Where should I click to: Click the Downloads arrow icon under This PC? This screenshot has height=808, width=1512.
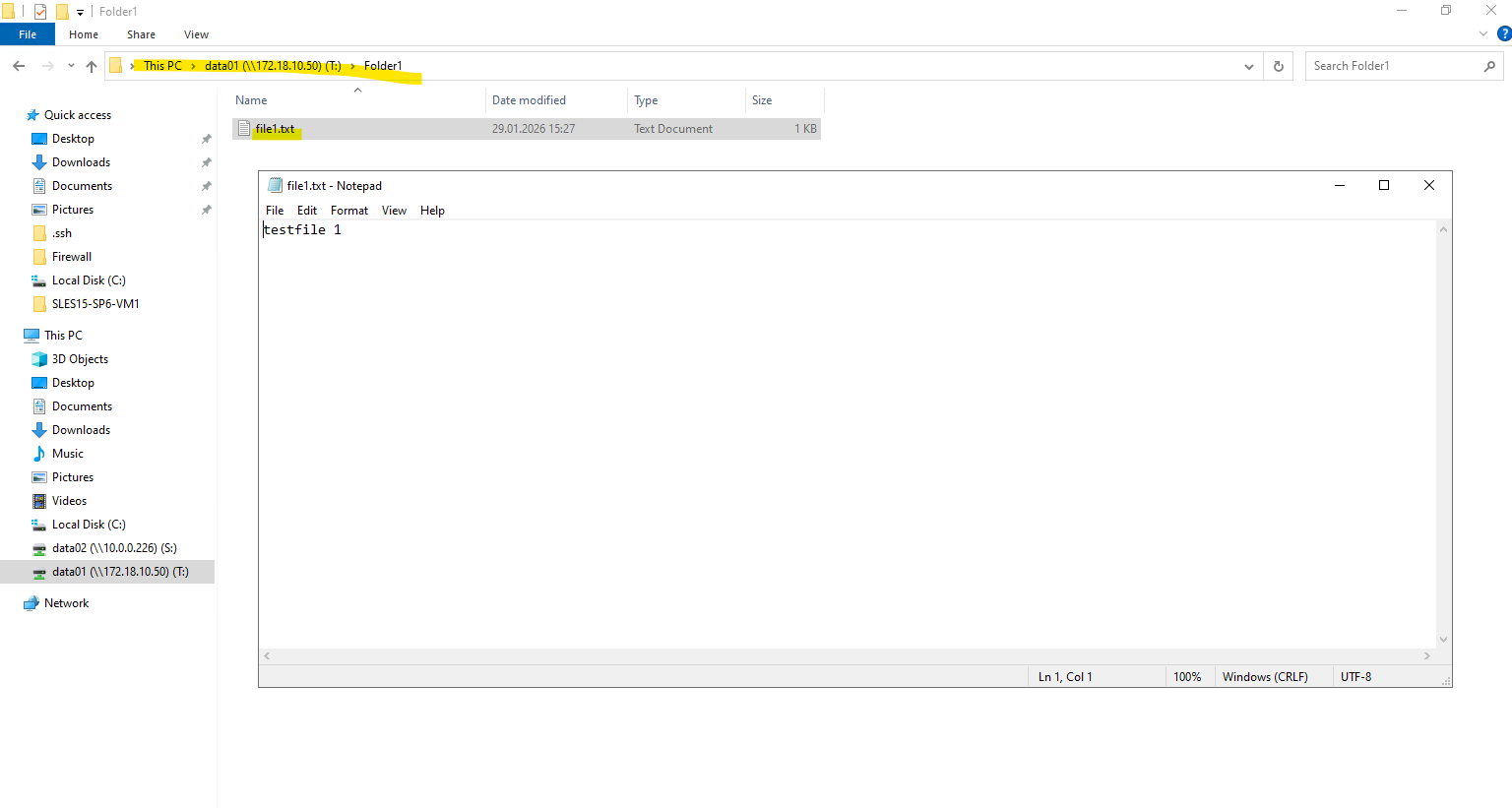[x=39, y=430]
